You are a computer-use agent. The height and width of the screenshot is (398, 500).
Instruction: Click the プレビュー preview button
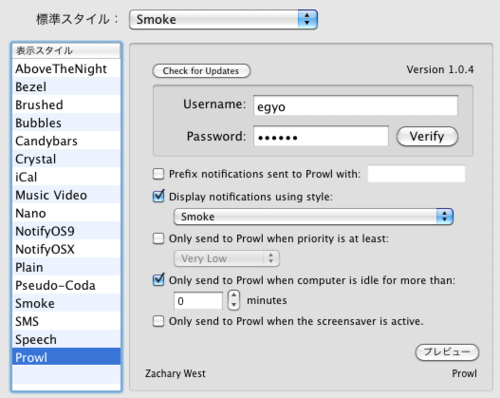(447, 352)
